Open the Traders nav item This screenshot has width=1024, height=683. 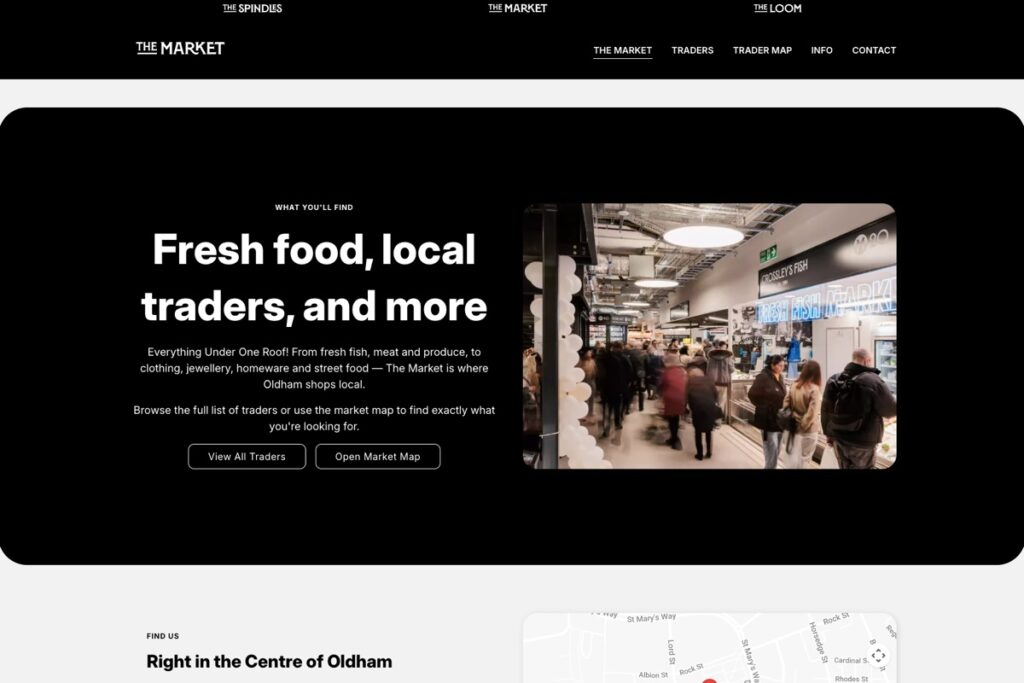coord(692,50)
